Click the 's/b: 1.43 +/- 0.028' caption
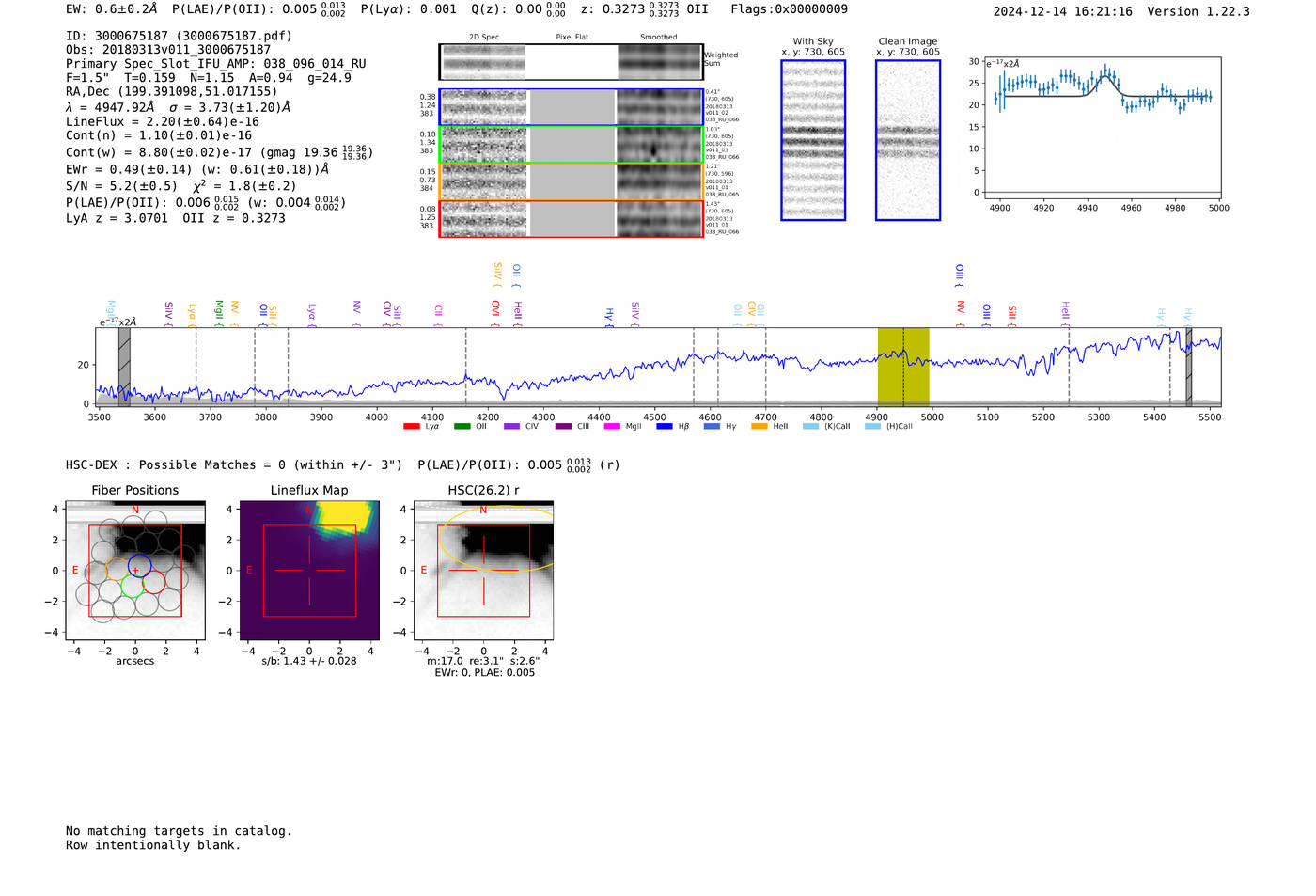Image resolution: width=1316 pixels, height=896 pixels. coord(309,661)
